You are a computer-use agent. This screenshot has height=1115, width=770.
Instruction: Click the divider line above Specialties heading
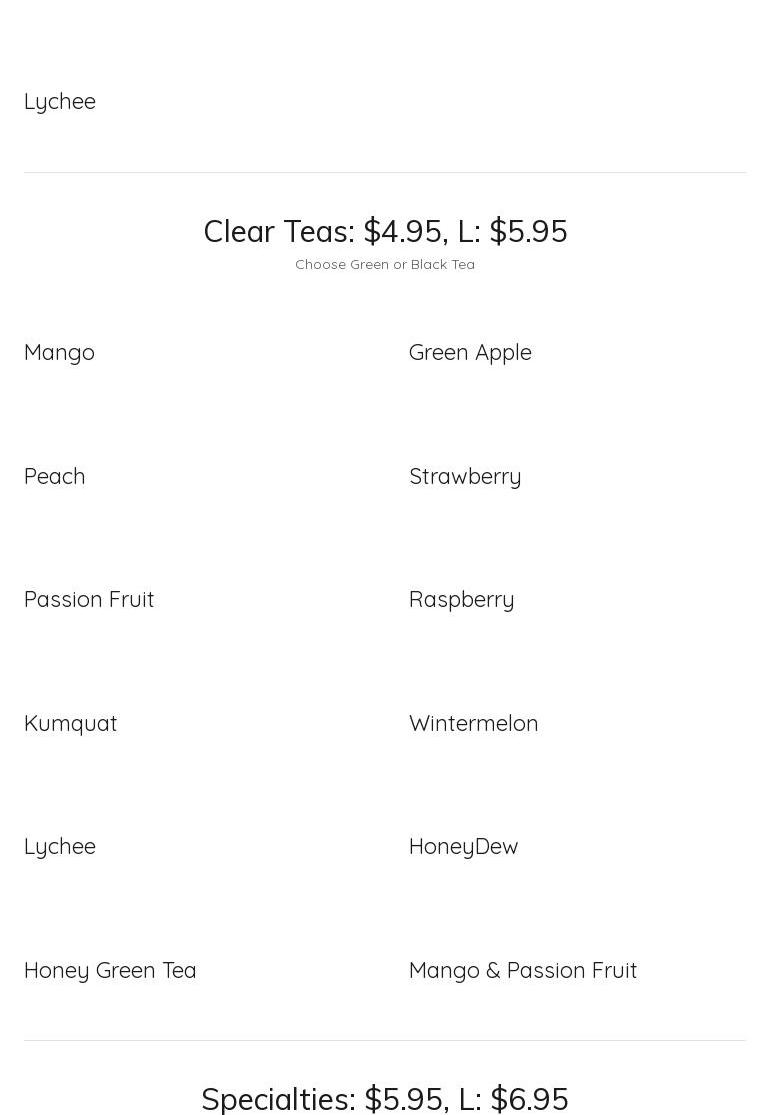point(385,1040)
